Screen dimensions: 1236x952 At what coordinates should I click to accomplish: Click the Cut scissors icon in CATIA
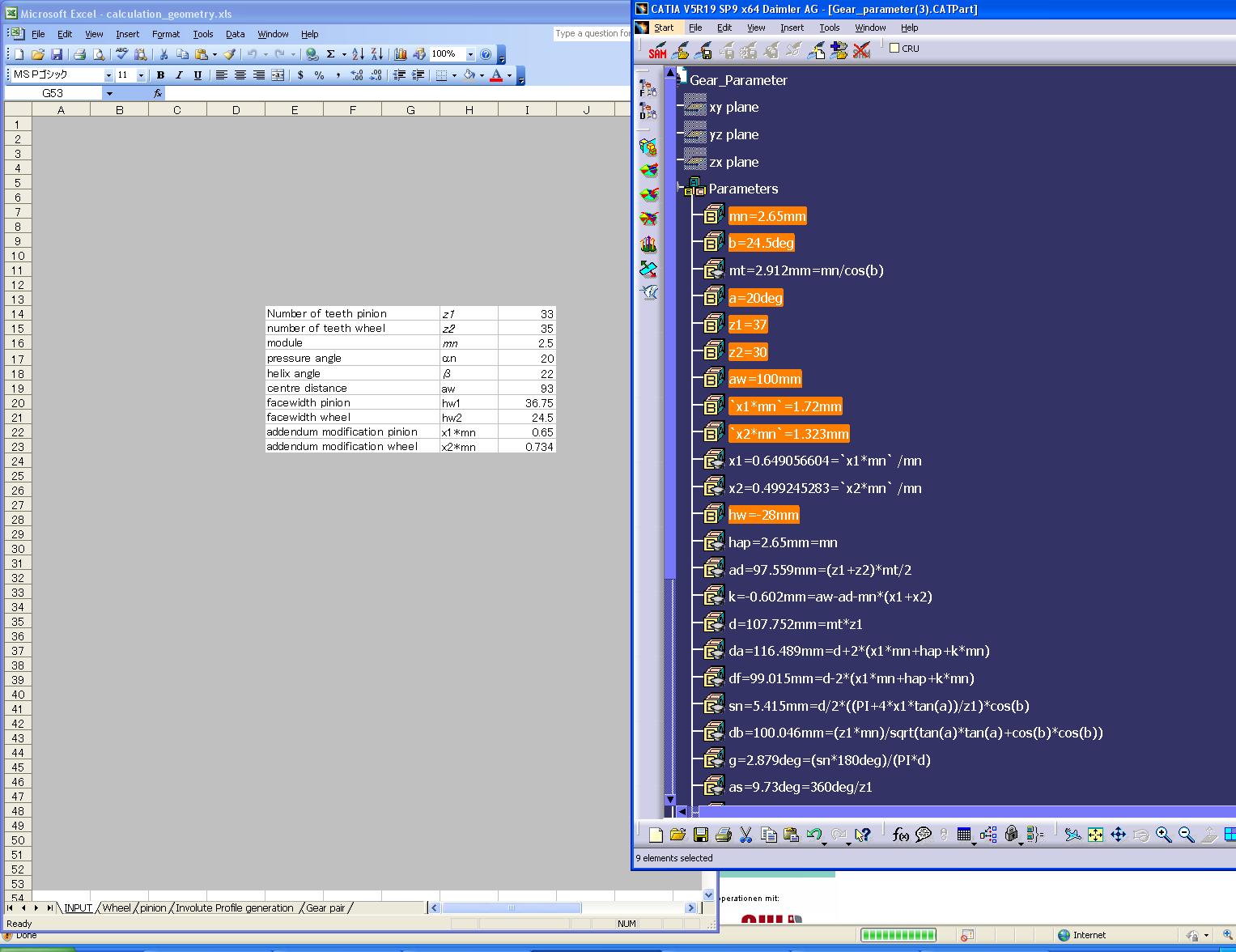tap(746, 835)
